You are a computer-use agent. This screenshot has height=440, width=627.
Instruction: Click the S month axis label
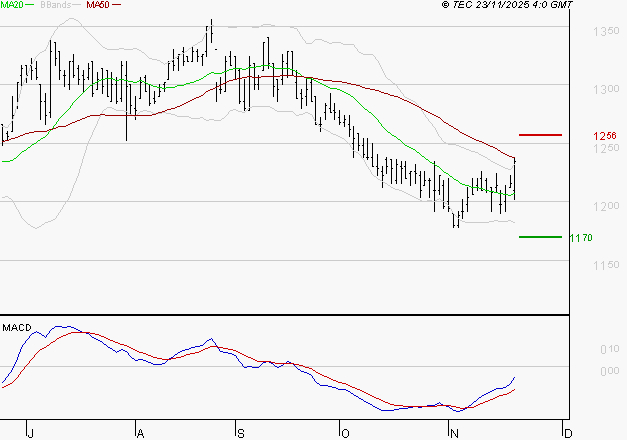[240, 434]
